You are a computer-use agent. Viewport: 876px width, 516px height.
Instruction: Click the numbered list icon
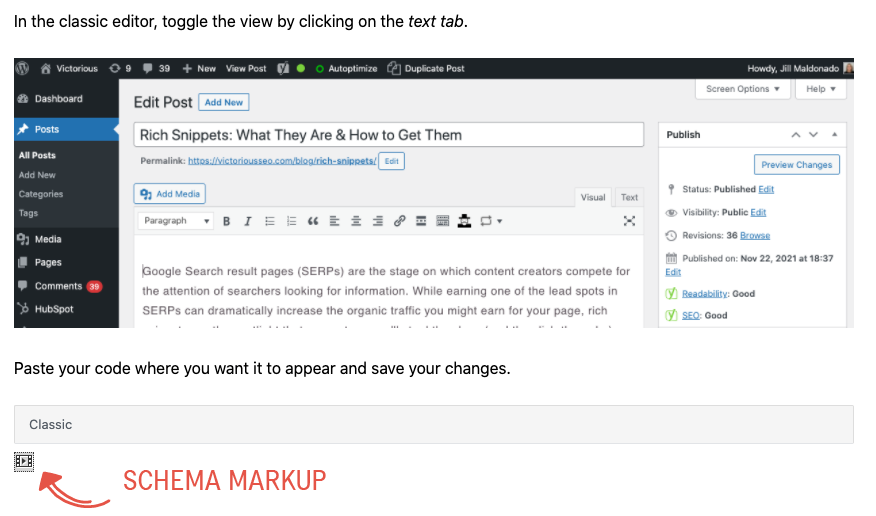point(291,221)
